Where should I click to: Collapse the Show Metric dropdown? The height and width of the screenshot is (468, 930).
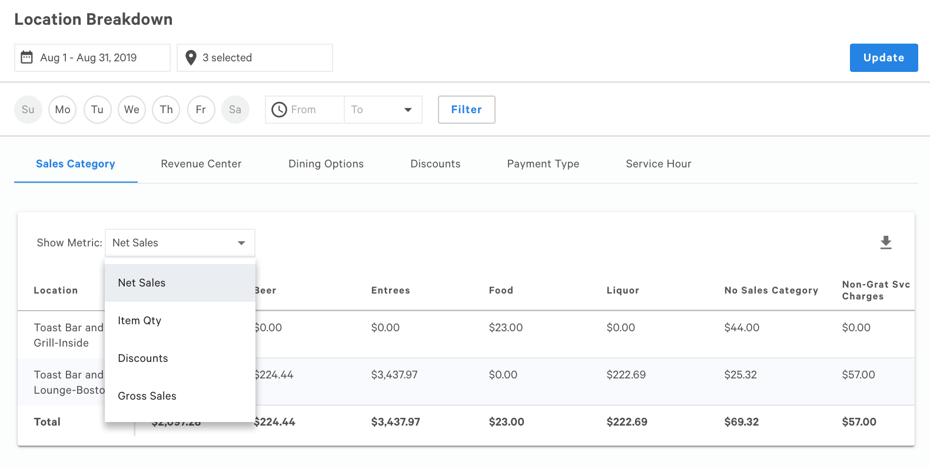pyautogui.click(x=180, y=243)
